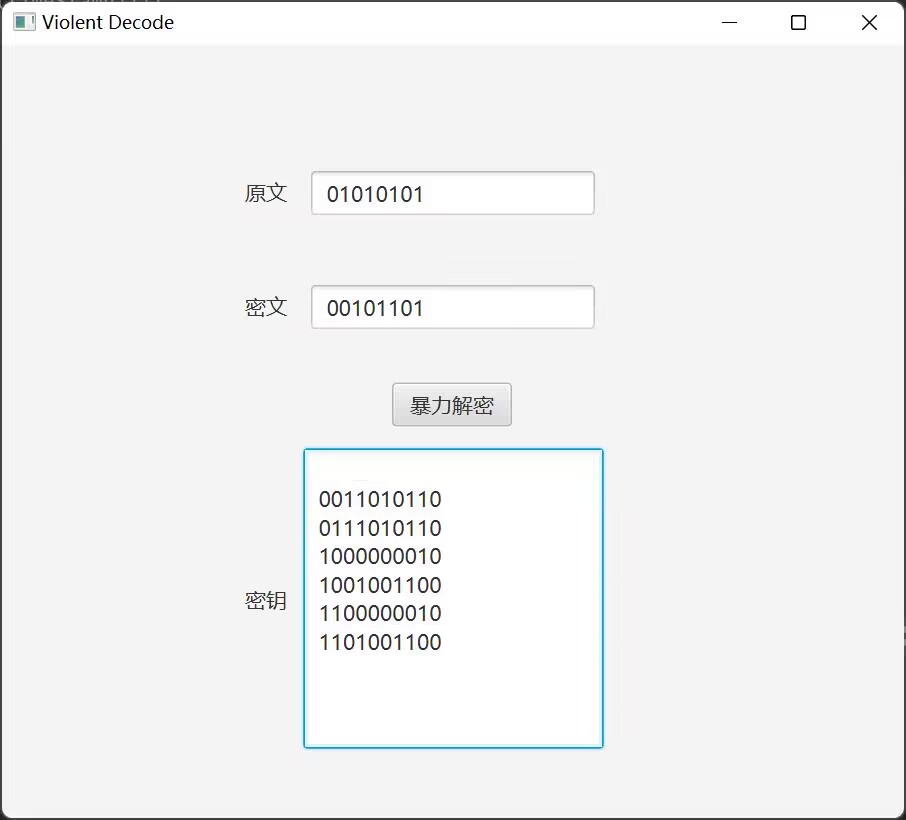Image resolution: width=906 pixels, height=820 pixels.
Task: Click on result key 1001001100
Action: click(380, 585)
